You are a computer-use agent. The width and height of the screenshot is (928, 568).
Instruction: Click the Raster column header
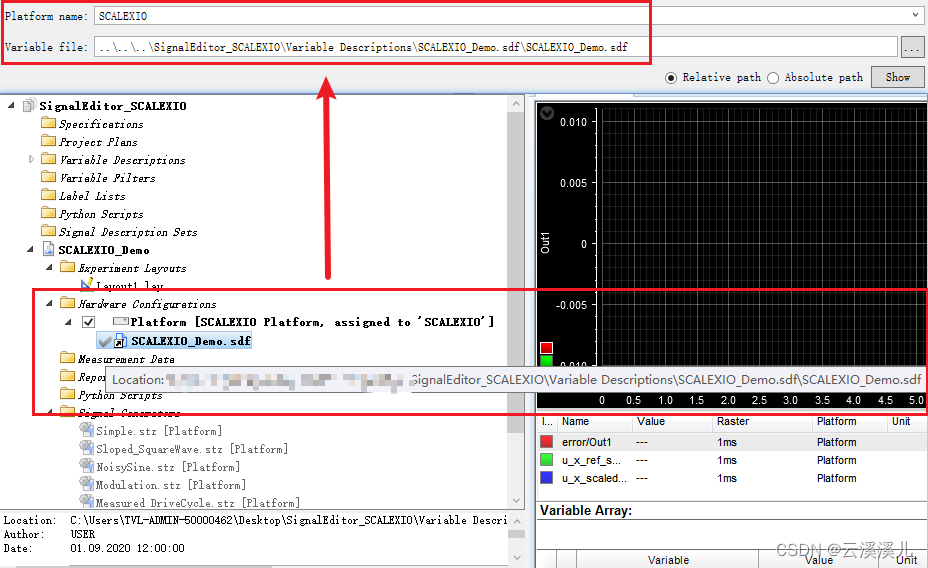click(733, 421)
